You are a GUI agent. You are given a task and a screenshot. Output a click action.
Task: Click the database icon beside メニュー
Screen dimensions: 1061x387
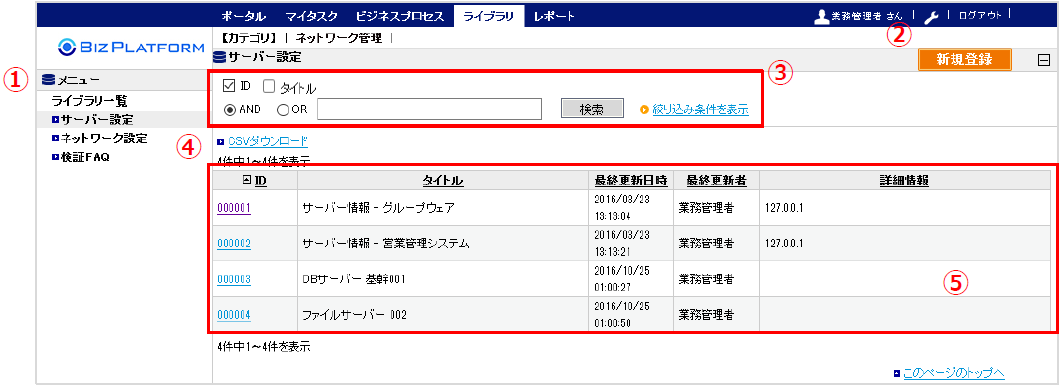tap(47, 79)
